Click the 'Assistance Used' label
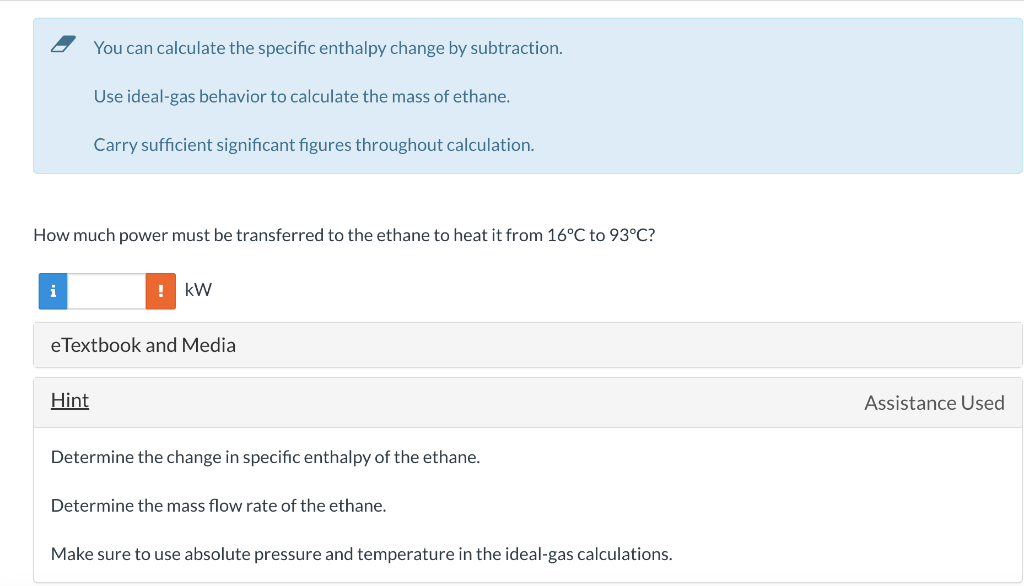 click(934, 402)
